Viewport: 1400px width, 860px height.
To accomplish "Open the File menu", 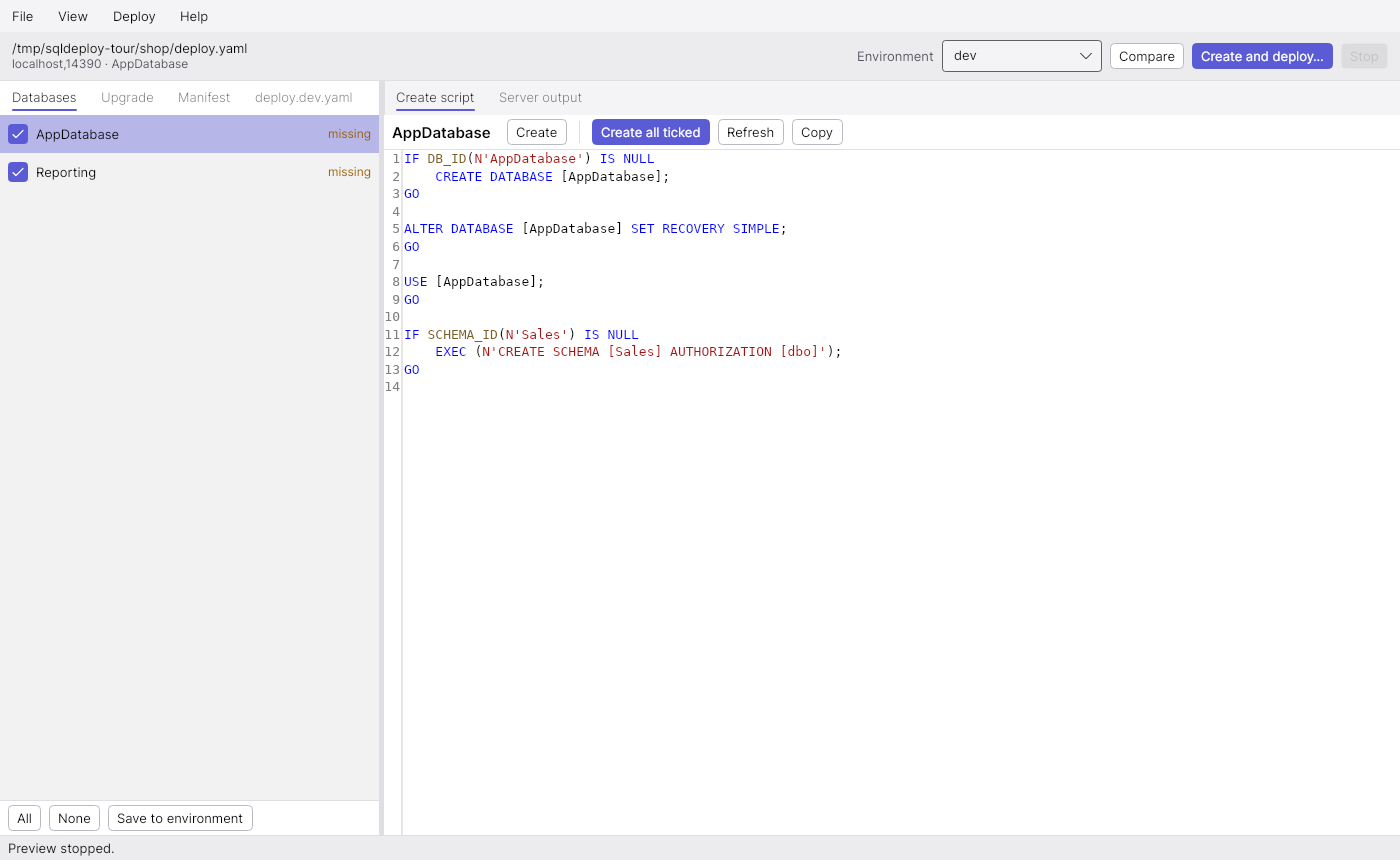I will tap(22, 16).
